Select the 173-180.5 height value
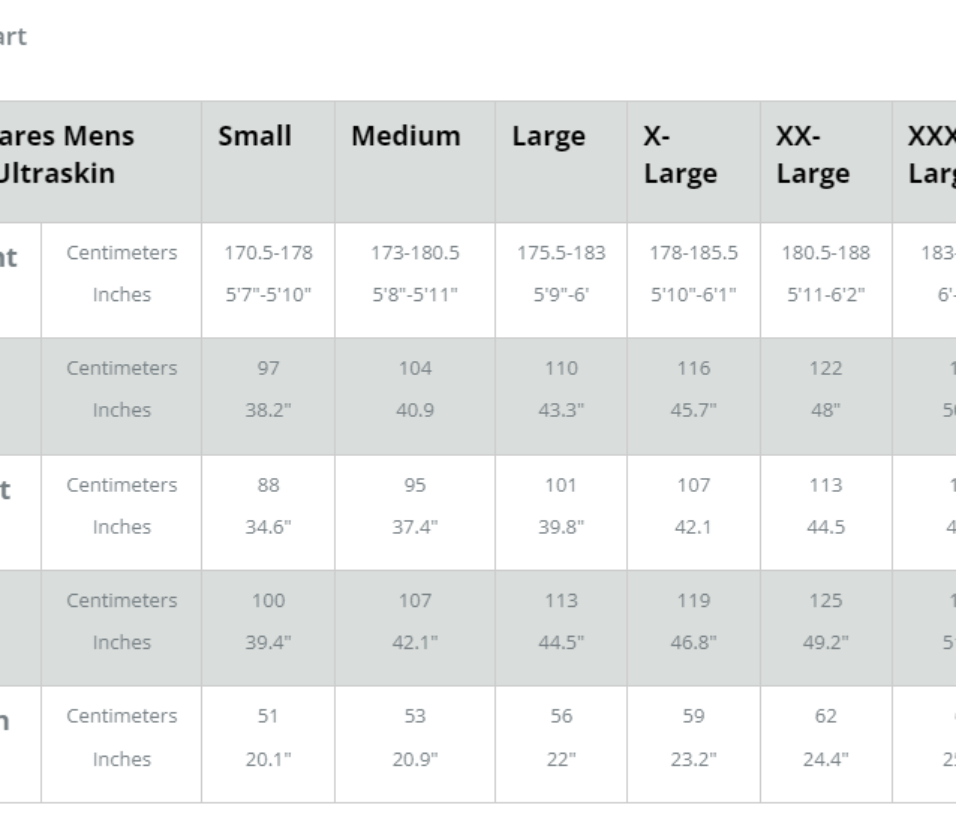956x838 pixels. click(415, 253)
